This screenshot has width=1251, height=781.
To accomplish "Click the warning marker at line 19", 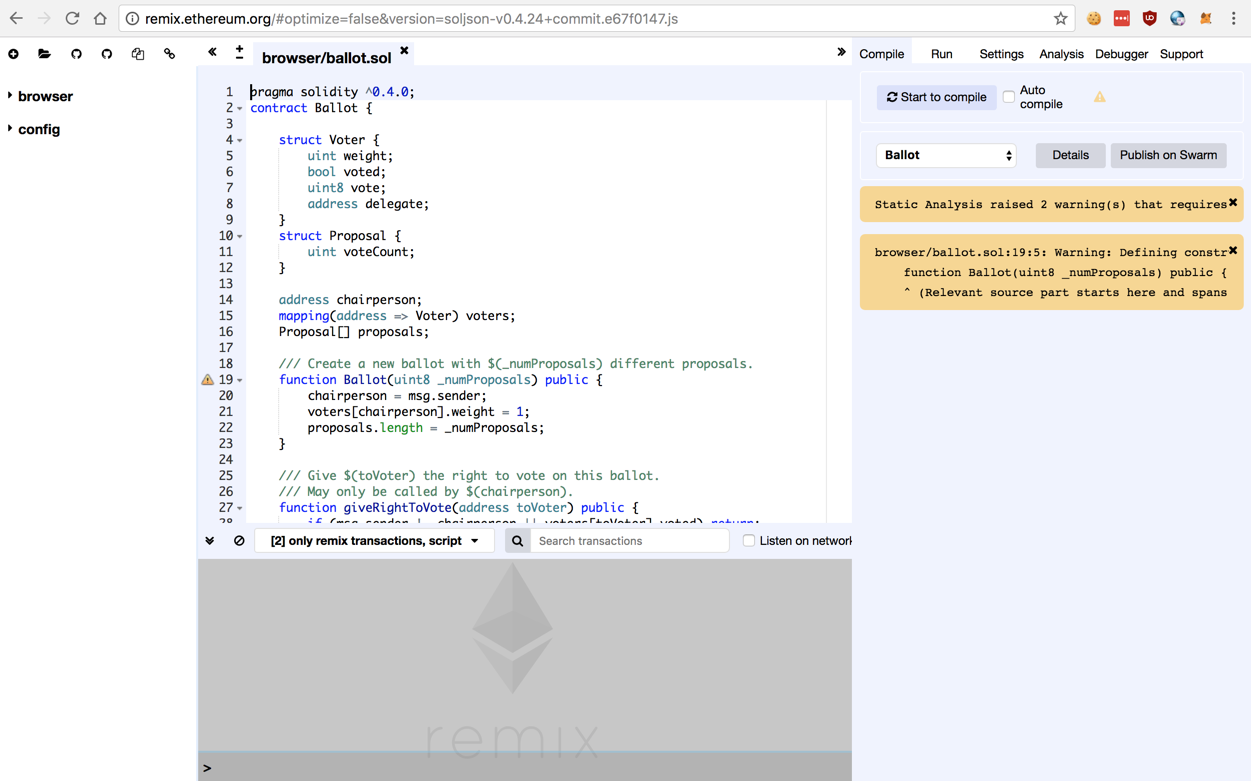I will [x=207, y=380].
